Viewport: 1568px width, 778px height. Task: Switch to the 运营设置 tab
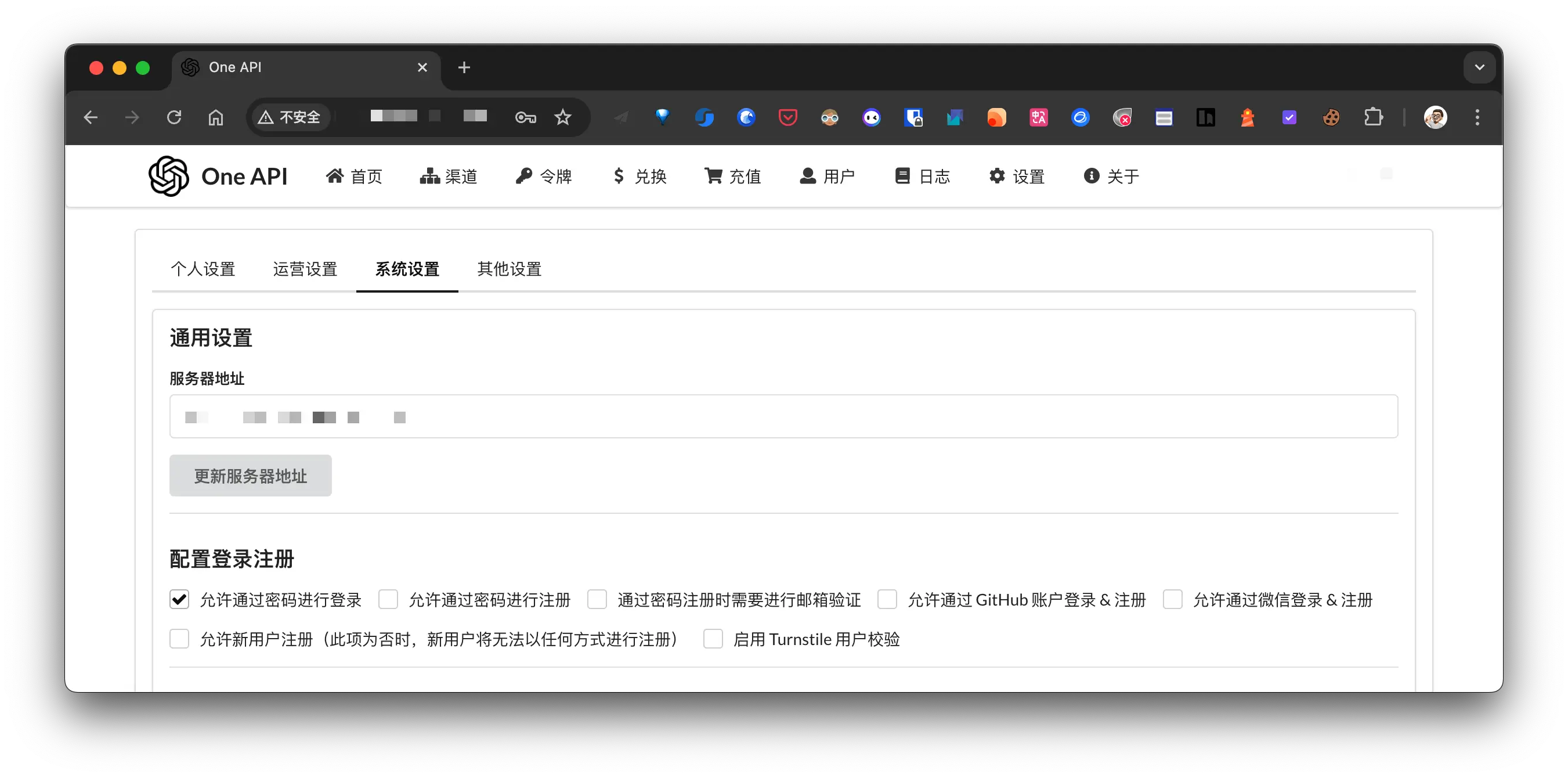pyautogui.click(x=305, y=269)
